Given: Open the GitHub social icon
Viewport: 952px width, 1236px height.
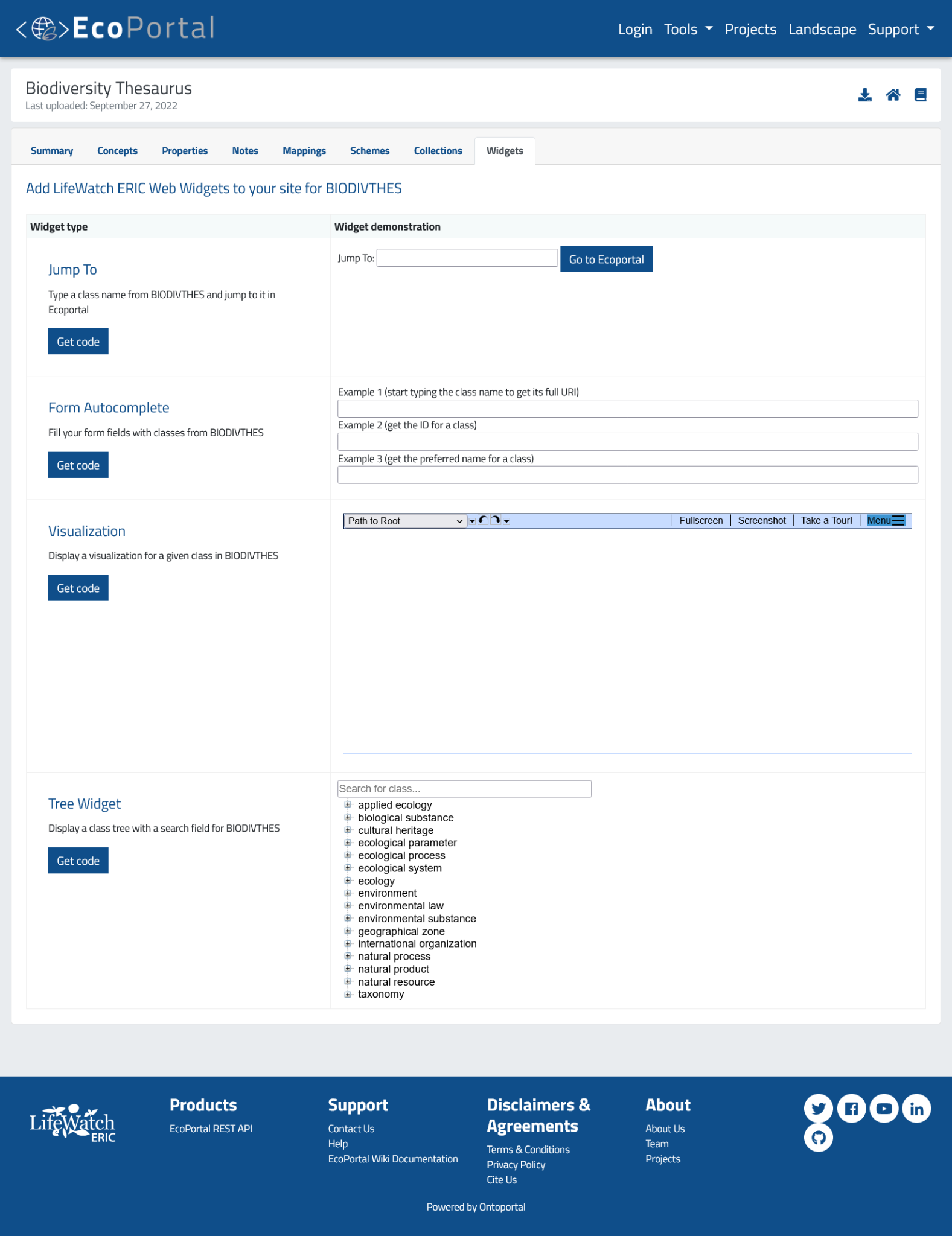Looking at the screenshot, I should click(818, 1138).
